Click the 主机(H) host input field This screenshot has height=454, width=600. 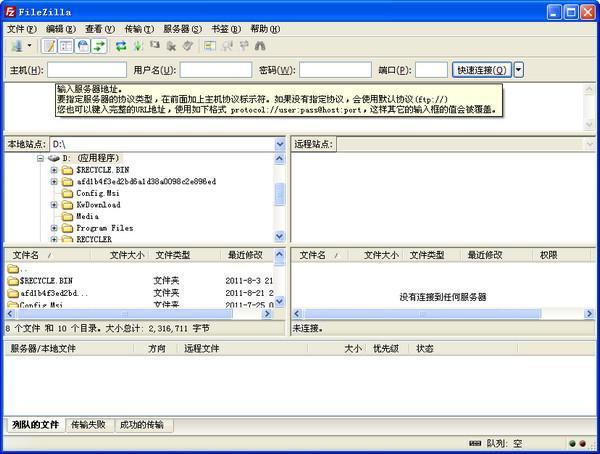pos(87,70)
